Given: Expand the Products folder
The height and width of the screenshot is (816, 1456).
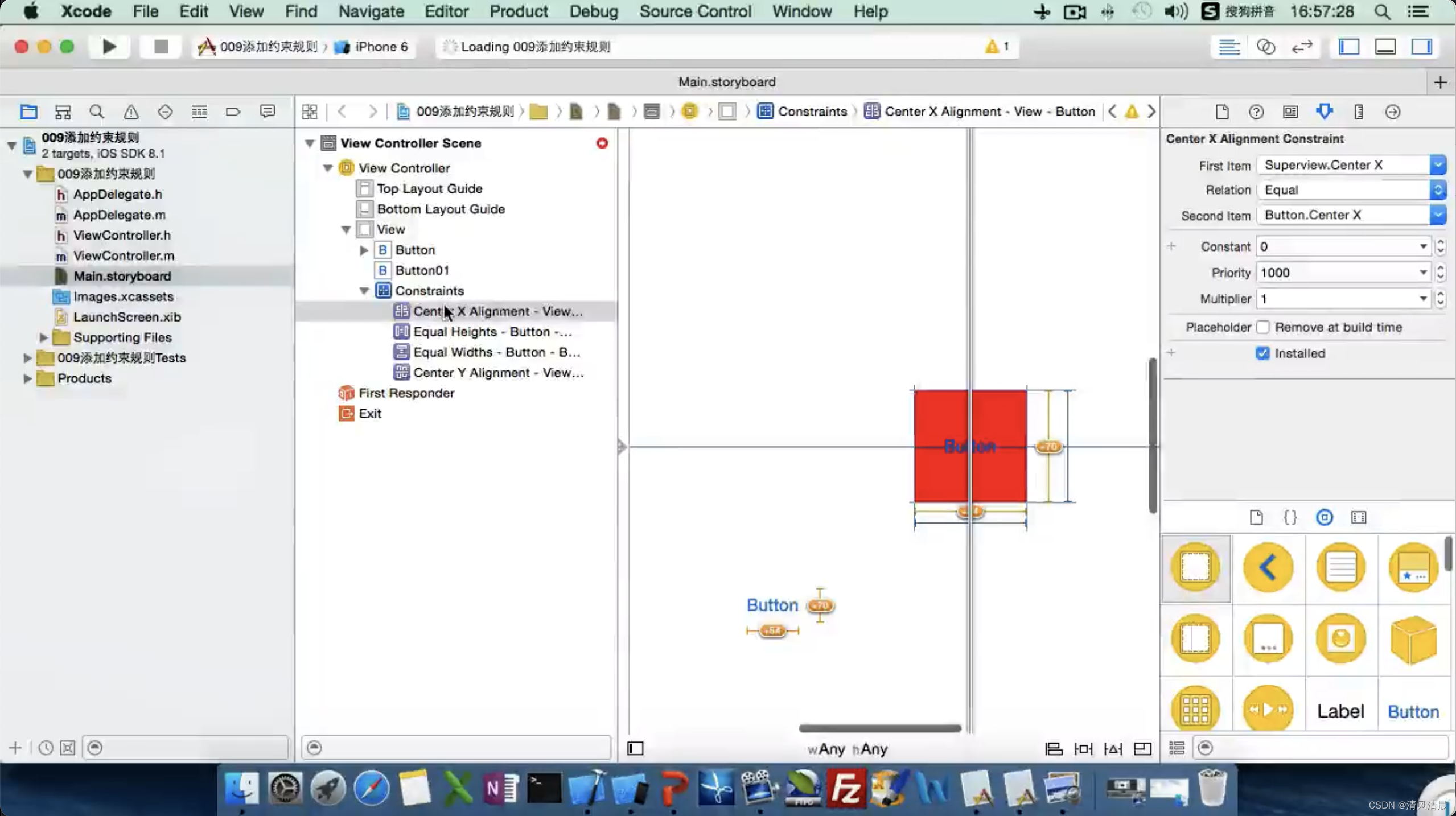Looking at the screenshot, I should [x=27, y=378].
